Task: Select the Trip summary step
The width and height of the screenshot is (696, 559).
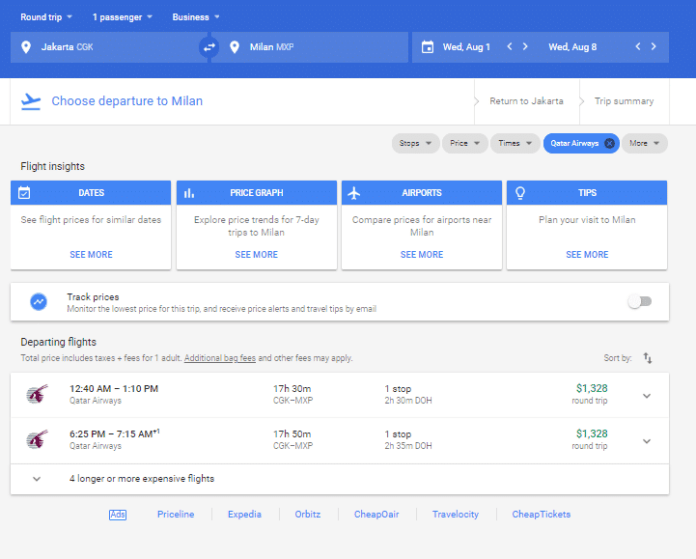Action: (624, 101)
